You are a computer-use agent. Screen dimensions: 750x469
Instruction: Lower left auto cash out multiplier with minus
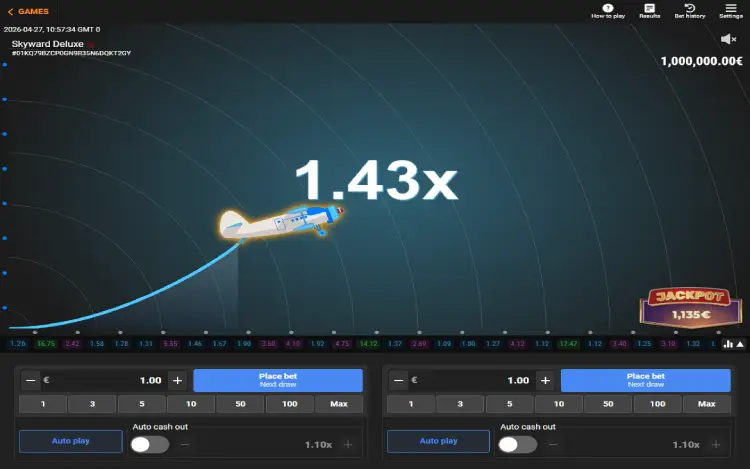[x=185, y=445]
